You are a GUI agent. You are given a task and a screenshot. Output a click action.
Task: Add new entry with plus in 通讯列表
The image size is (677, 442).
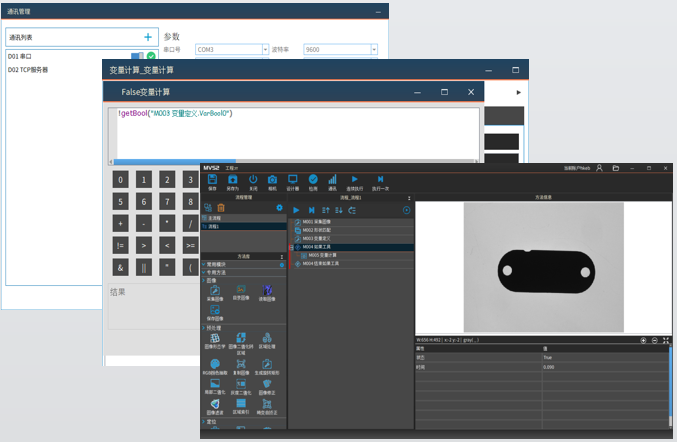coord(148,37)
